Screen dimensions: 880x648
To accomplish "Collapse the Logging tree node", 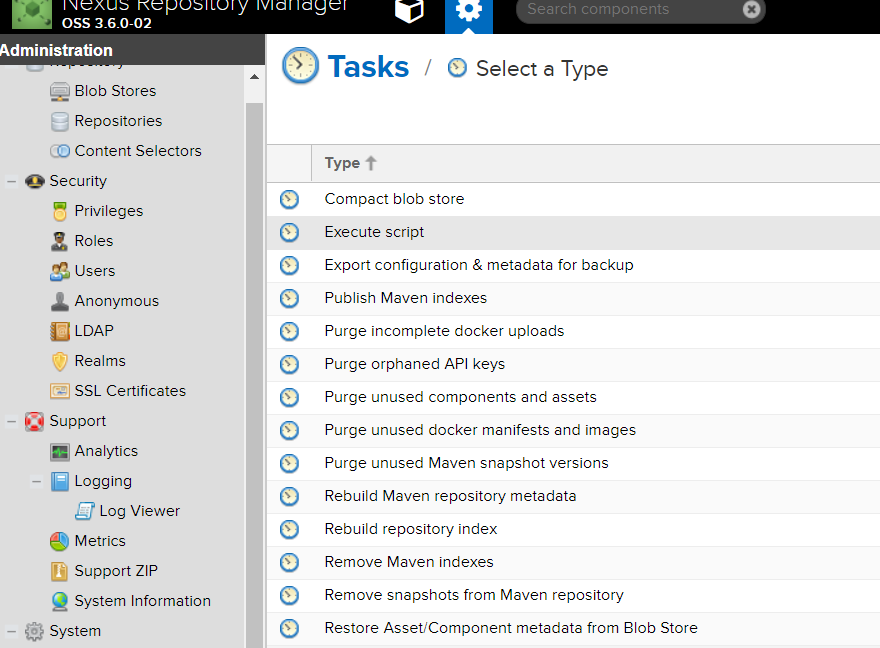I will pyautogui.click(x=37, y=481).
